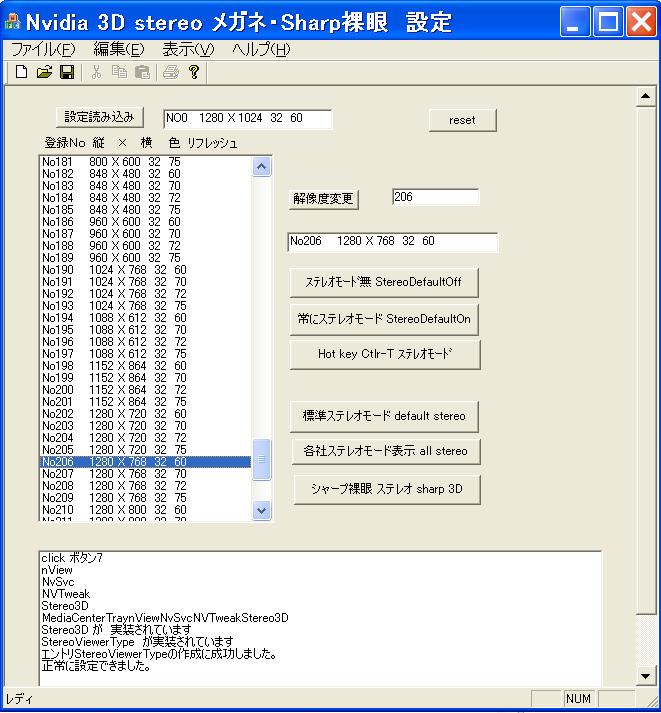Image resolution: width=661 pixels, height=713 pixels.
Task: Click log line 'click ボタン7'
Action: [x=72, y=558]
